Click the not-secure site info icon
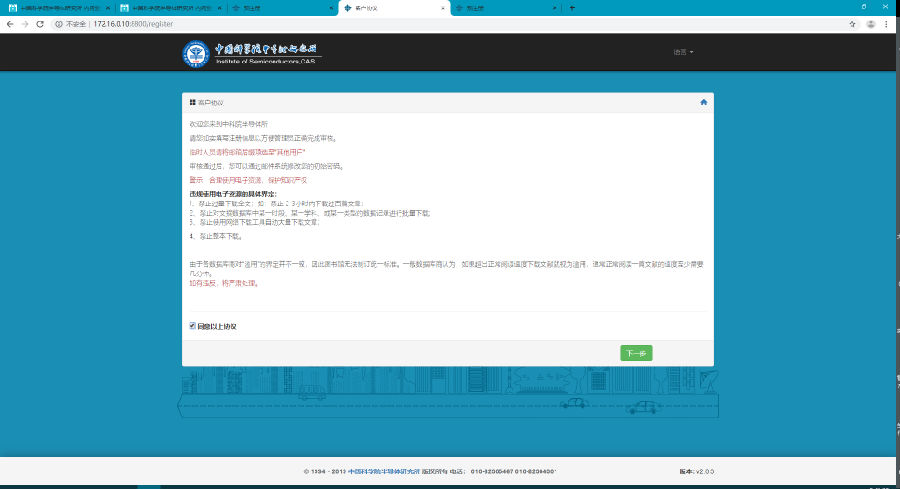 [60, 23]
